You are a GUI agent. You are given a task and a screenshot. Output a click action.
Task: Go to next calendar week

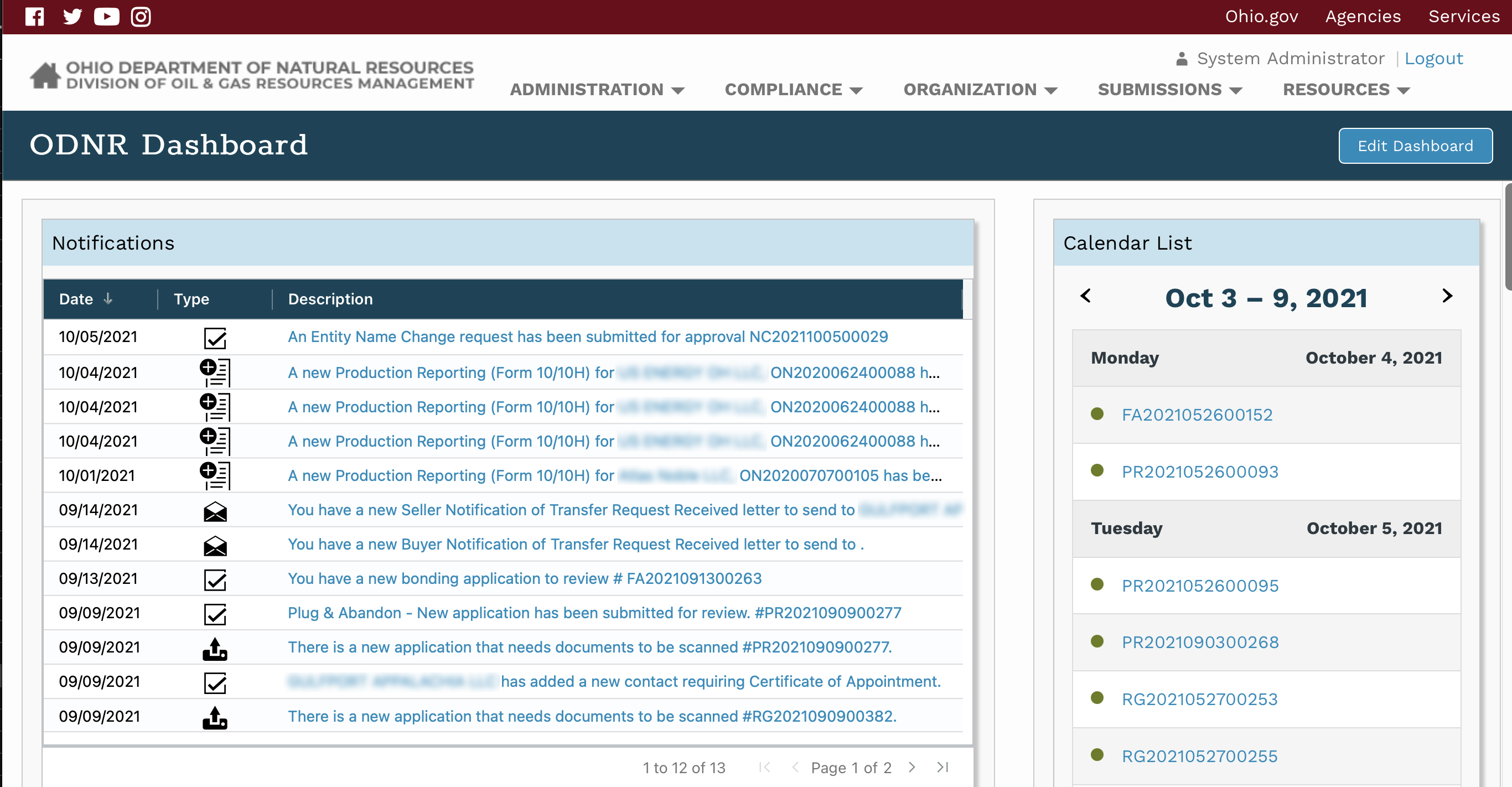pyautogui.click(x=1447, y=296)
